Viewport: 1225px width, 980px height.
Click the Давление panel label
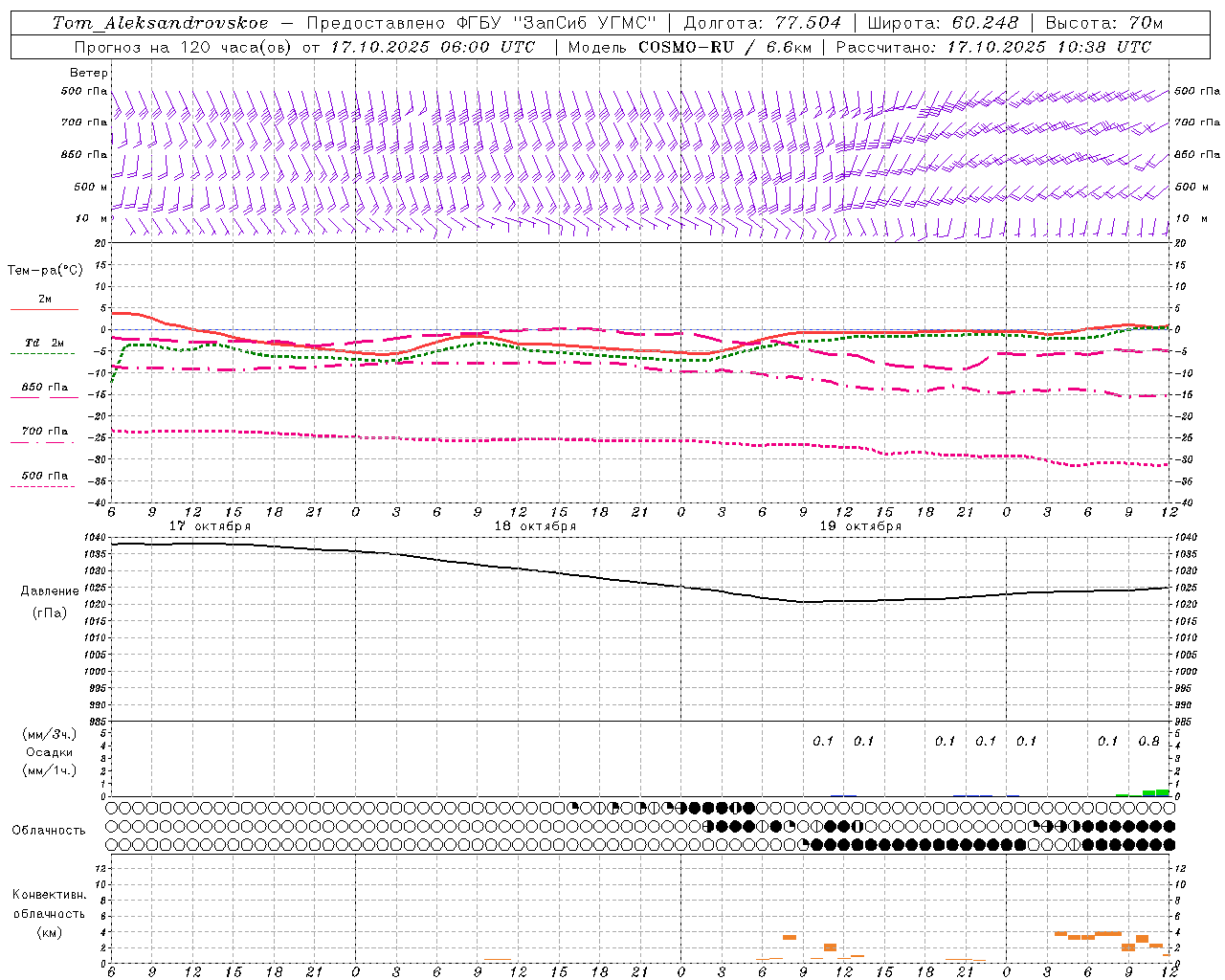(x=50, y=591)
